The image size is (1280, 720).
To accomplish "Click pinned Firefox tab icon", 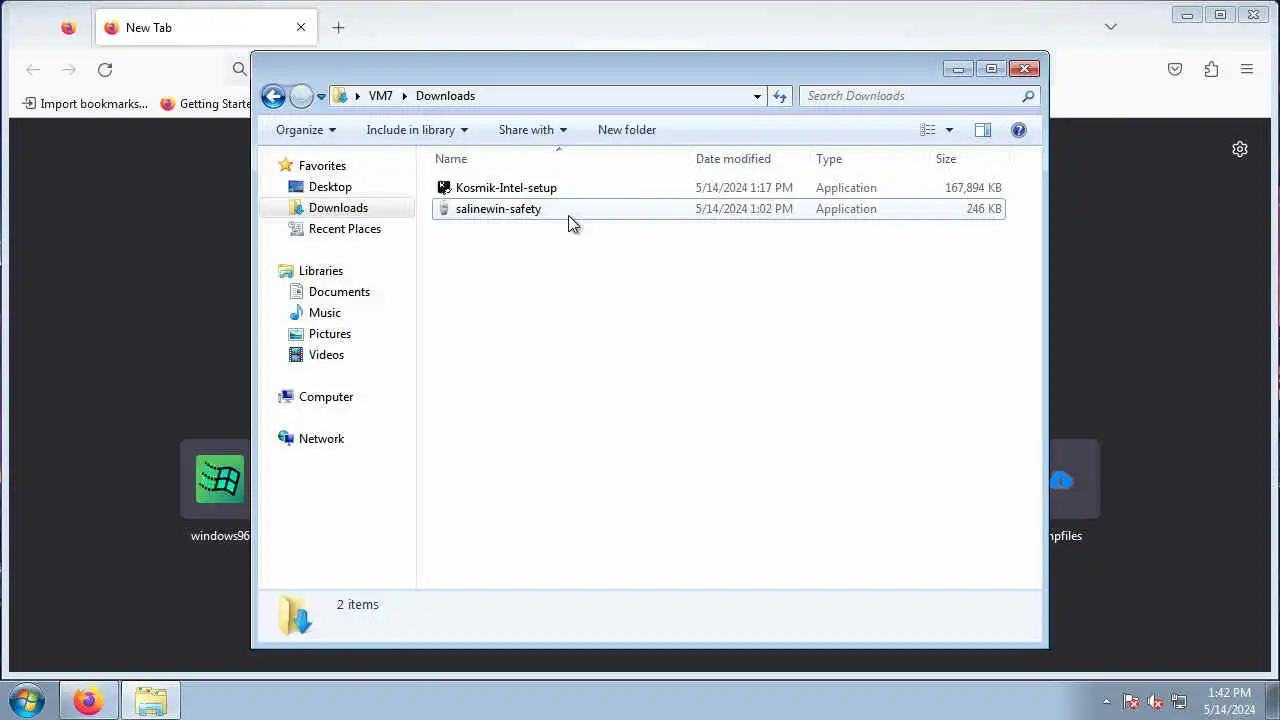I will [x=68, y=28].
